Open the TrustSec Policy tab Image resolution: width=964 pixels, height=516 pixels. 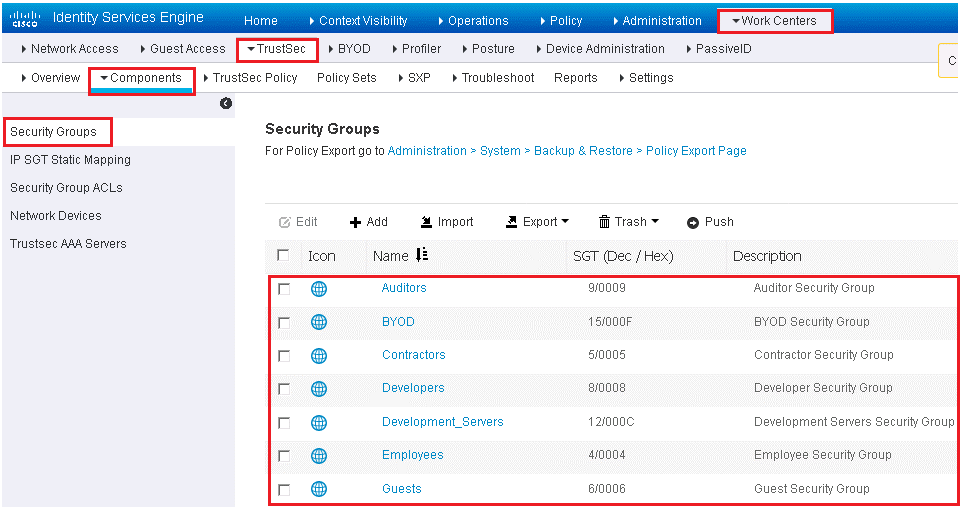click(x=250, y=78)
